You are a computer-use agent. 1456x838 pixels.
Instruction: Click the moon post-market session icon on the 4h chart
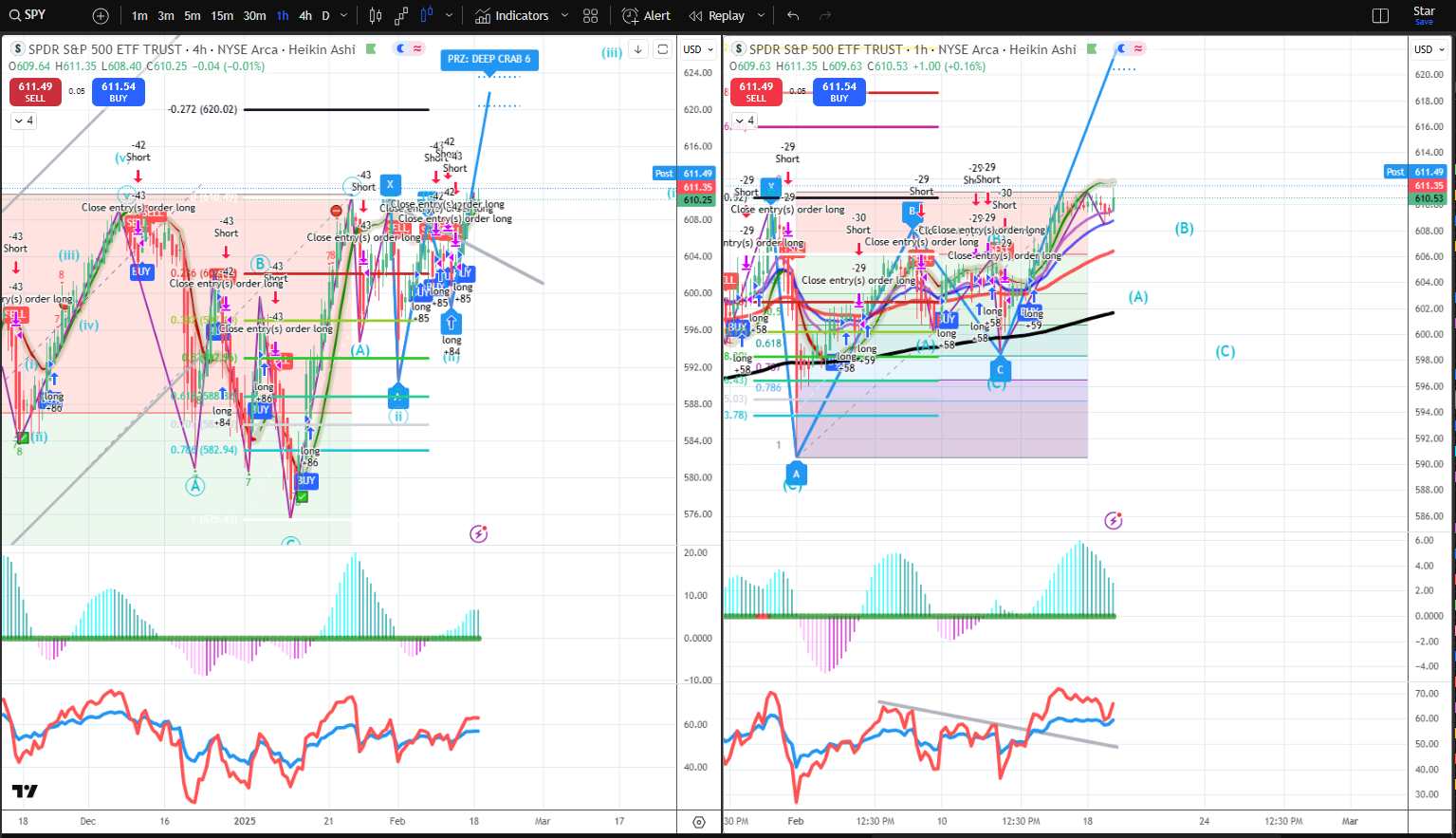401,48
